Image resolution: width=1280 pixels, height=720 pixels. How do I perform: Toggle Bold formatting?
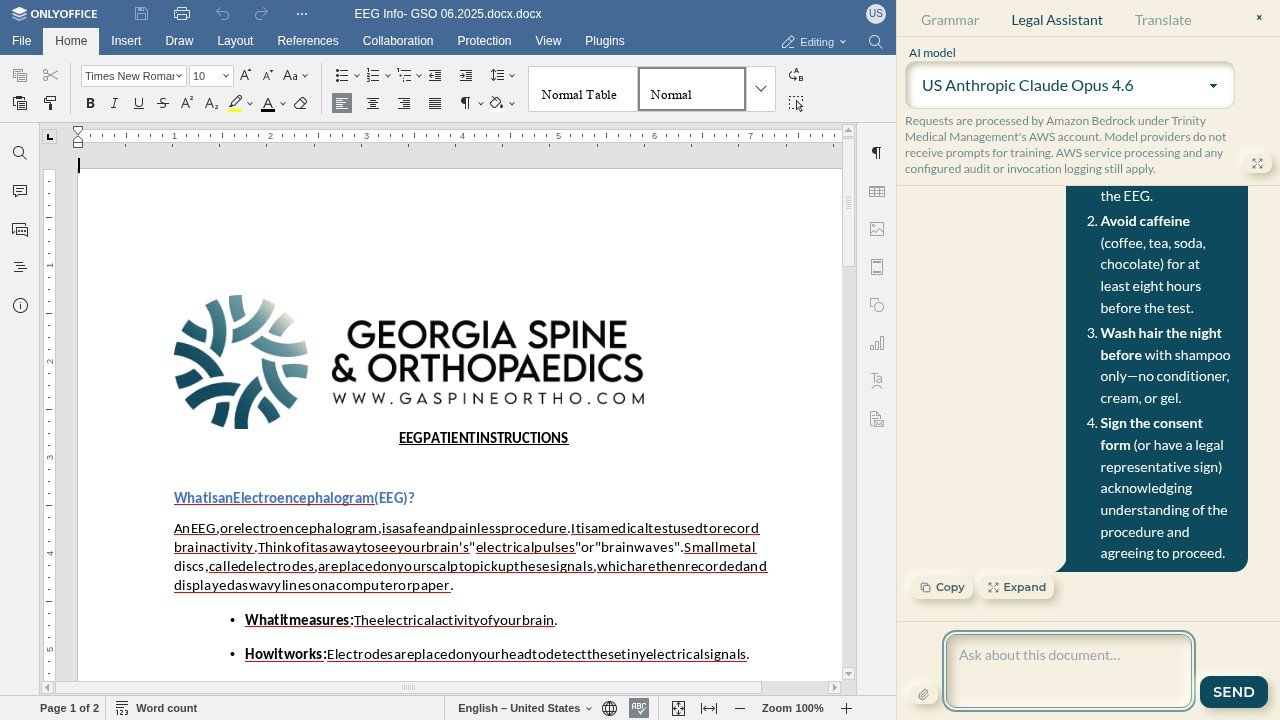coord(90,104)
